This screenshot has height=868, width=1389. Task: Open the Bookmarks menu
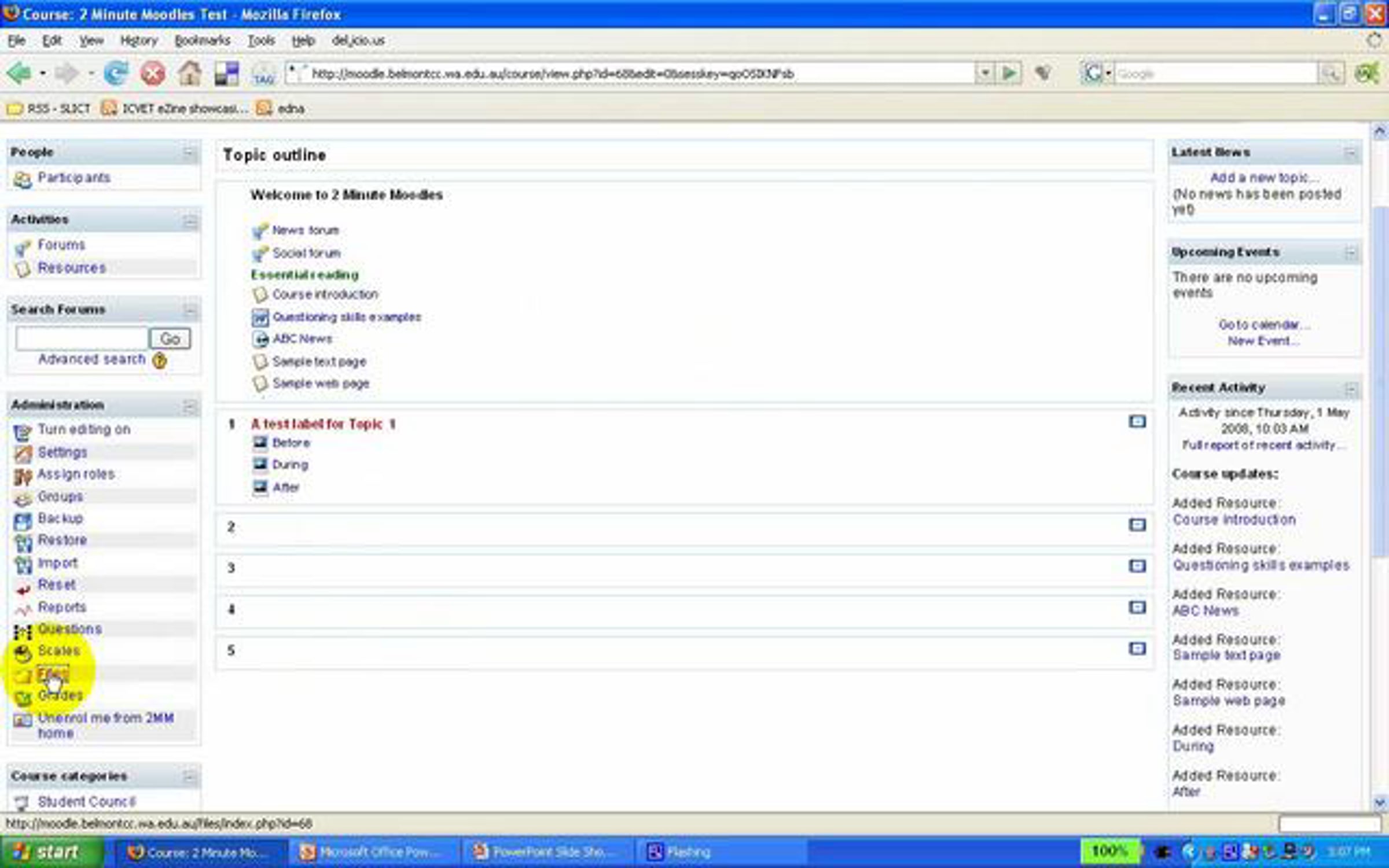pos(203,41)
